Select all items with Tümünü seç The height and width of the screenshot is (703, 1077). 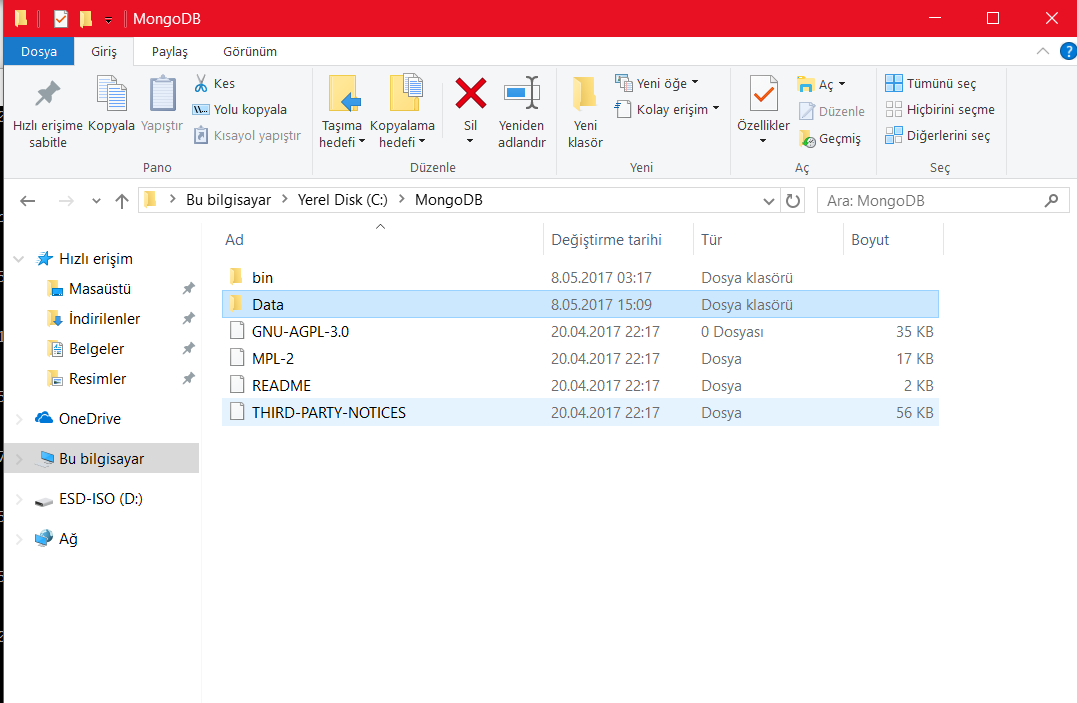pyautogui.click(x=931, y=83)
